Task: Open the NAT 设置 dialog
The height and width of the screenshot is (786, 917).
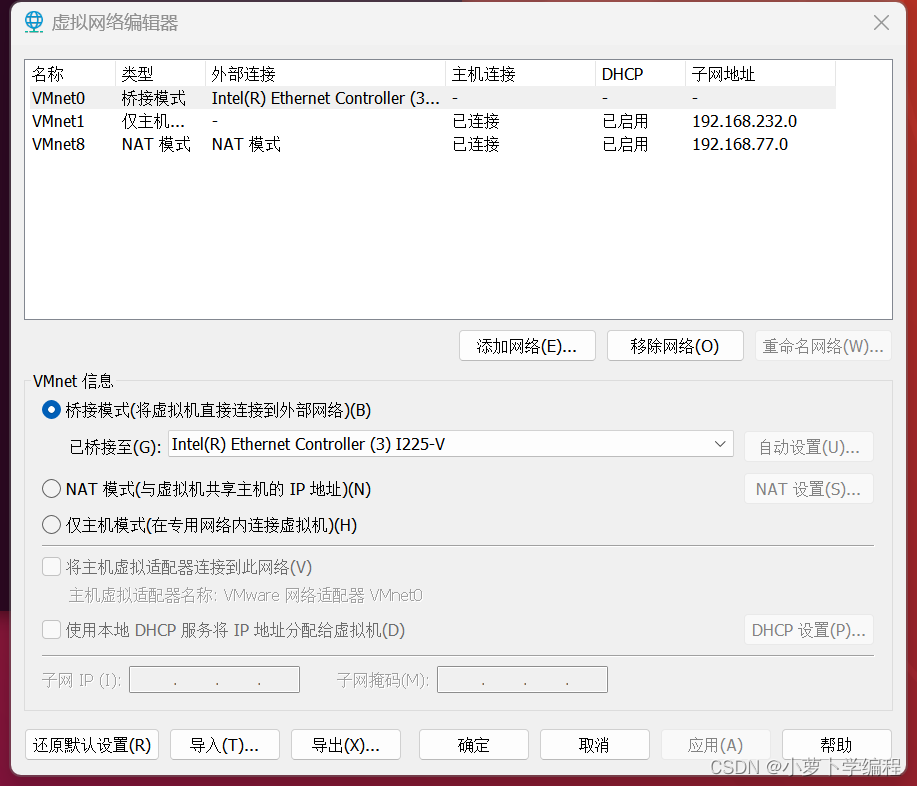Action: 808,488
